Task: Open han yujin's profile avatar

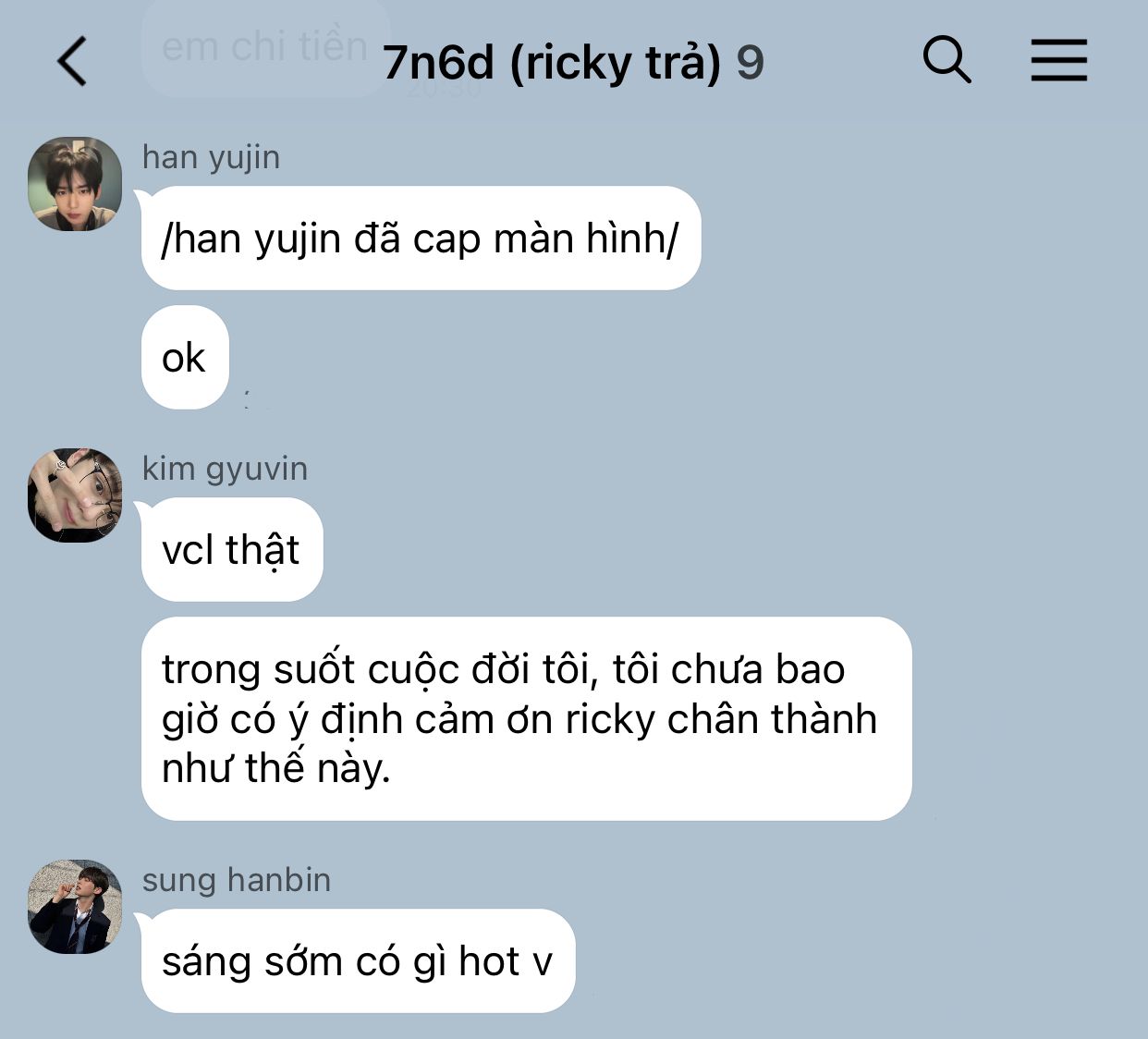Action: coord(75,184)
